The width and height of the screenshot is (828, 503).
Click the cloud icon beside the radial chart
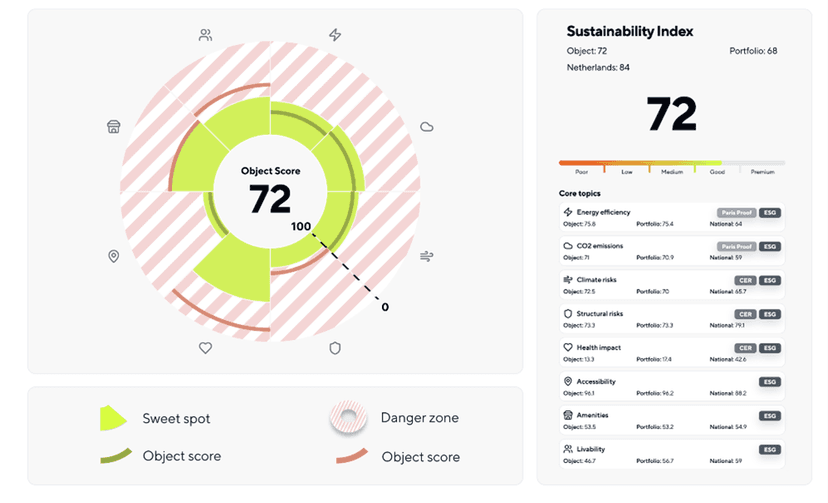(427, 126)
